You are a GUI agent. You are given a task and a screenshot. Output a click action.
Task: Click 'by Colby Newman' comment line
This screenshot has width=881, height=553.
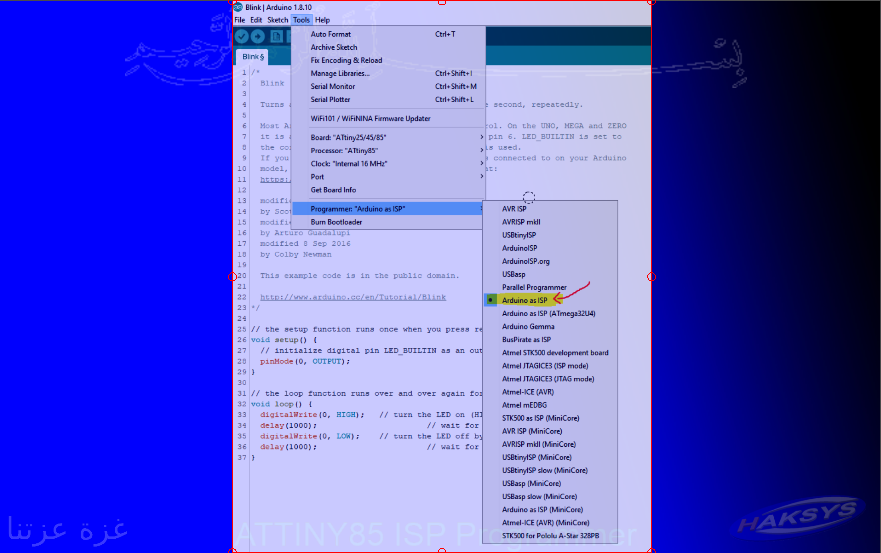click(x=296, y=254)
